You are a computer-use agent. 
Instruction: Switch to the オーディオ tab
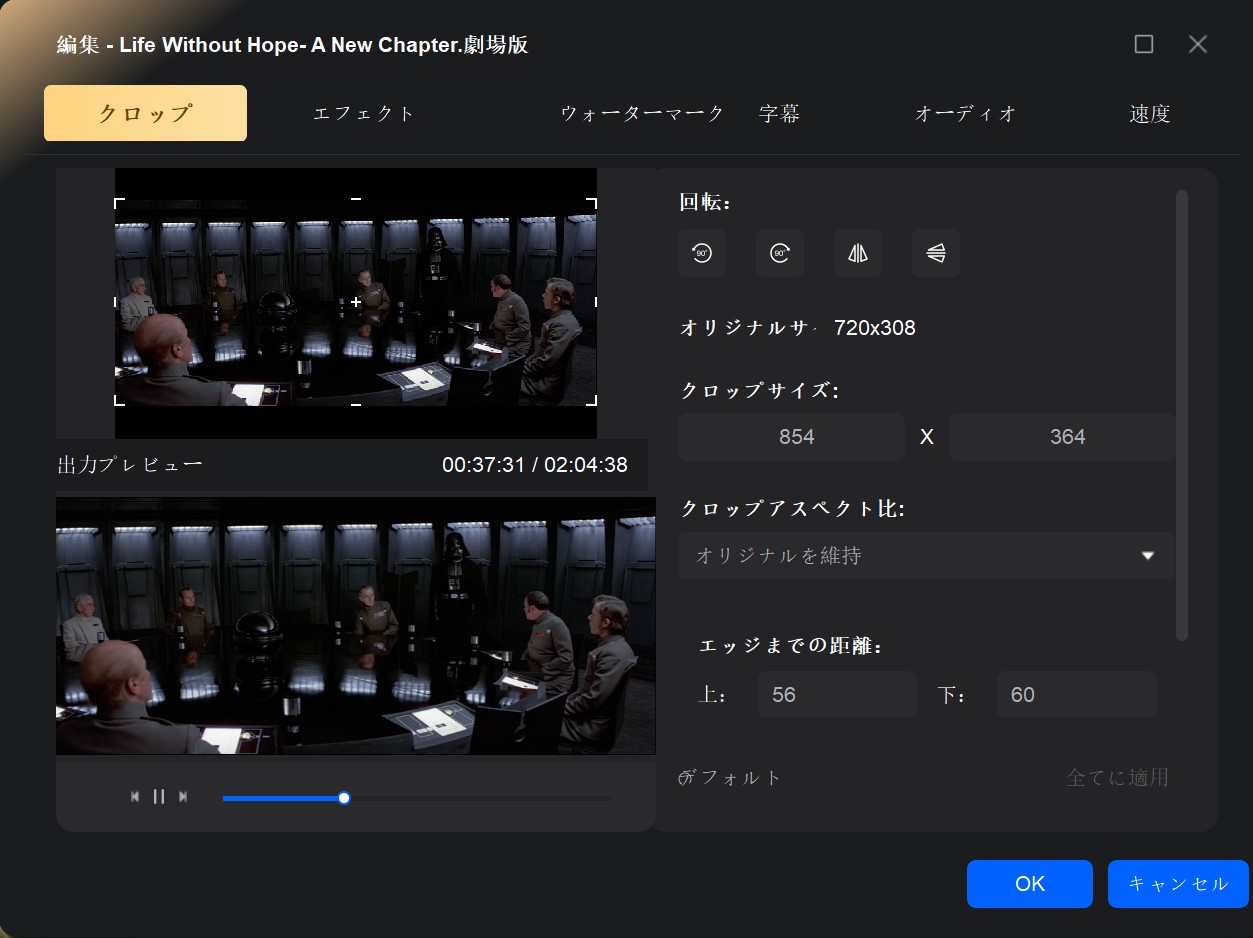click(x=966, y=113)
